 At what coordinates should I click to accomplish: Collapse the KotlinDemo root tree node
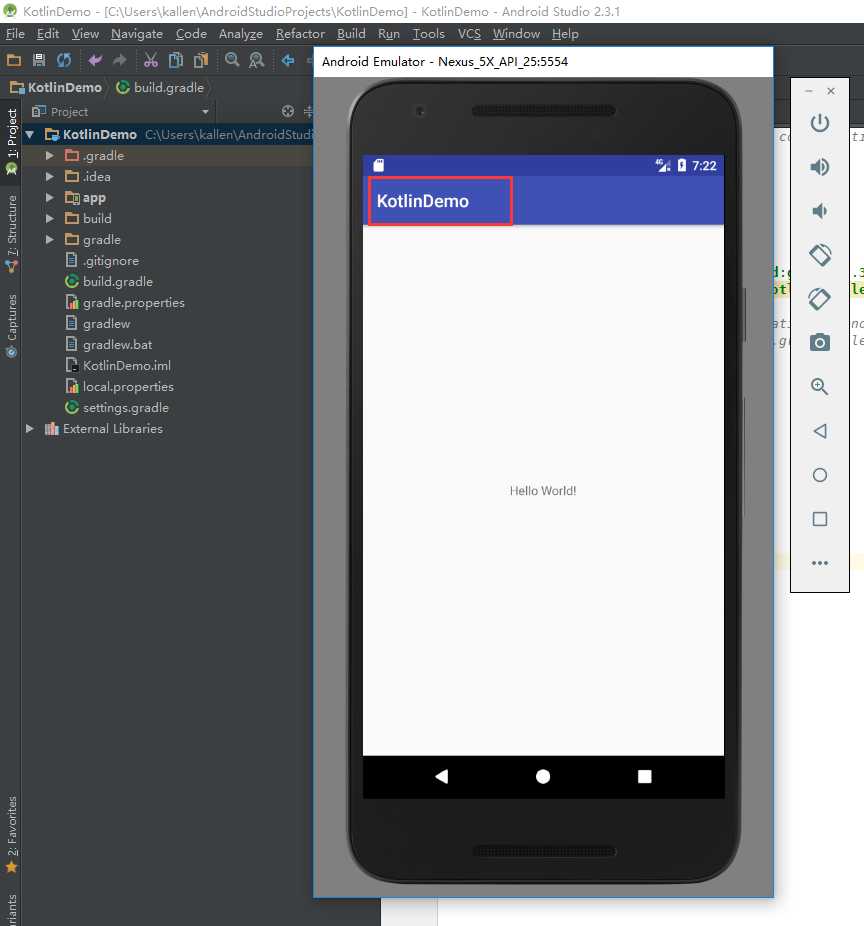click(x=30, y=135)
